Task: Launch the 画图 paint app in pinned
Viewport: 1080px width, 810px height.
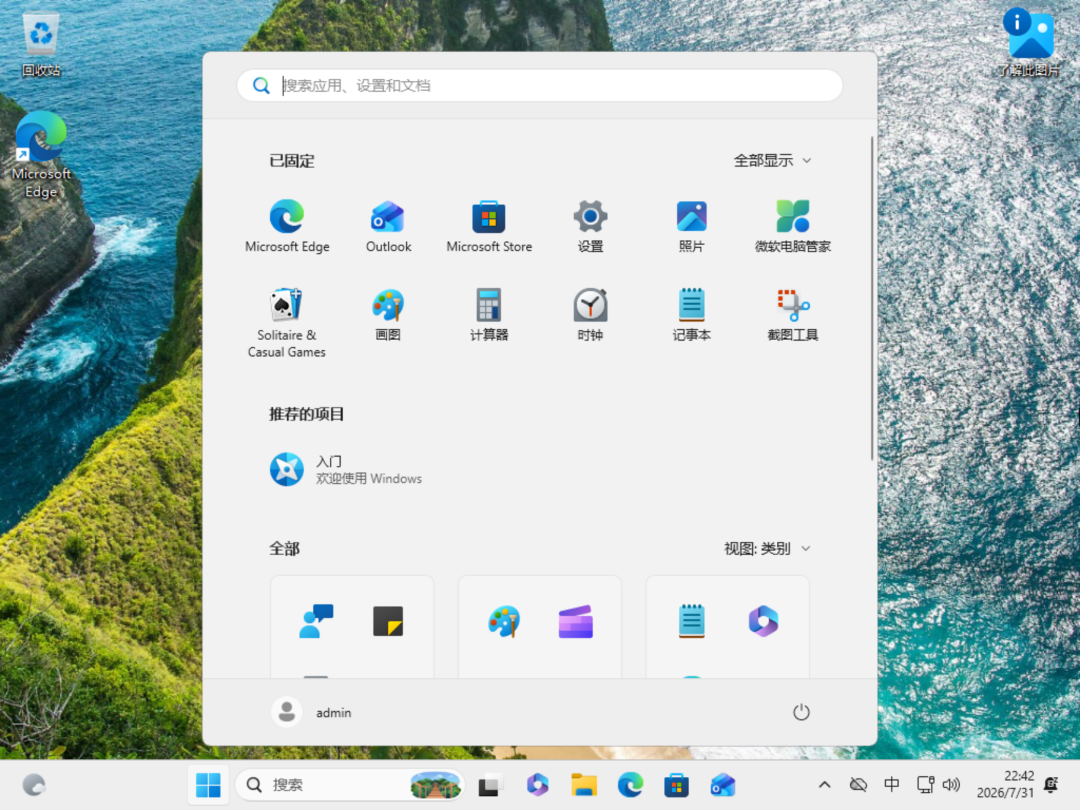Action: pos(388,315)
